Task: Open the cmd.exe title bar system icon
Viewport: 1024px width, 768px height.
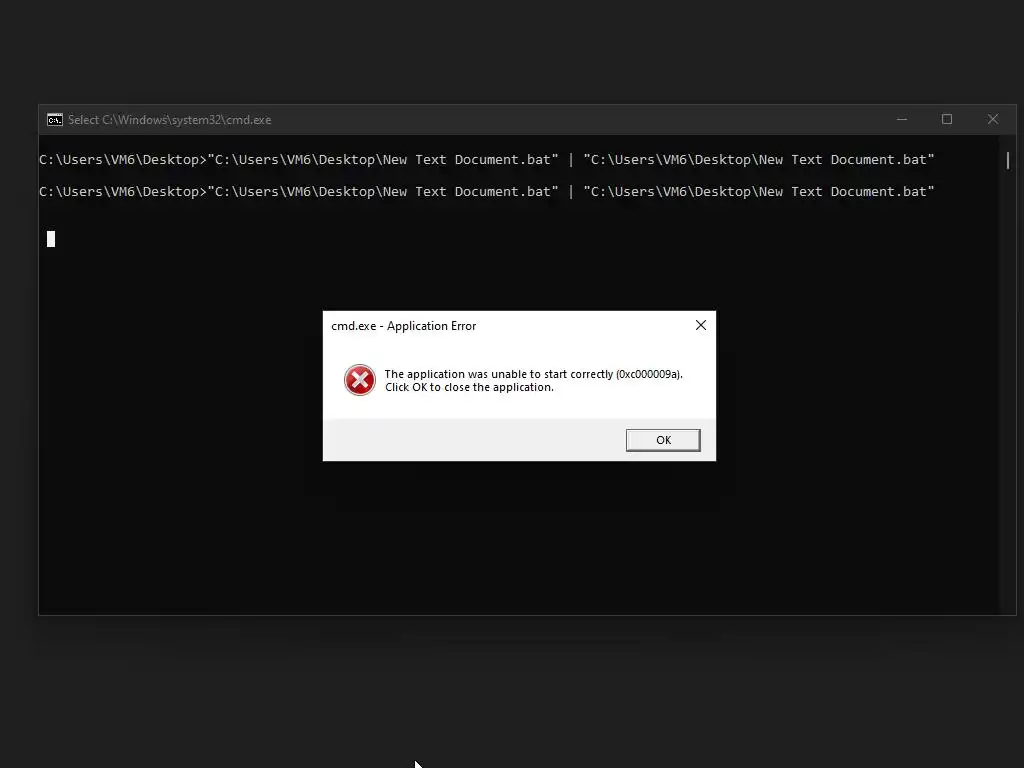Action: click(55, 120)
